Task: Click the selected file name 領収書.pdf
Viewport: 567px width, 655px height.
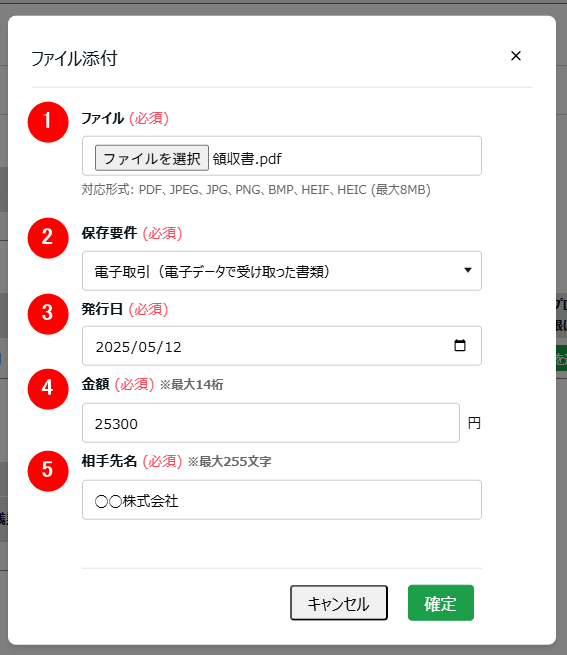Action: [x=247, y=159]
